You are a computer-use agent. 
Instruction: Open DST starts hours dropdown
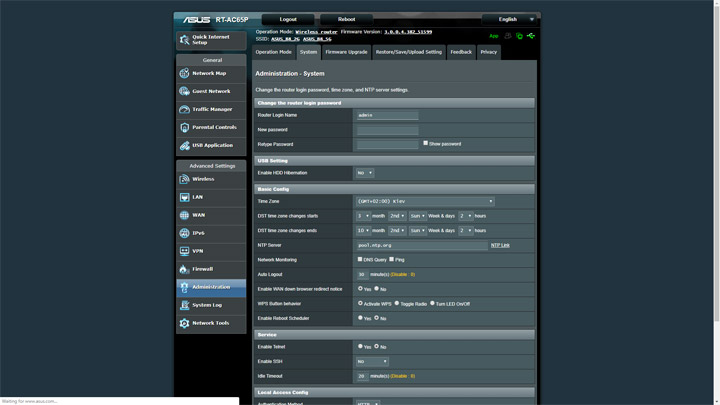[466, 216]
